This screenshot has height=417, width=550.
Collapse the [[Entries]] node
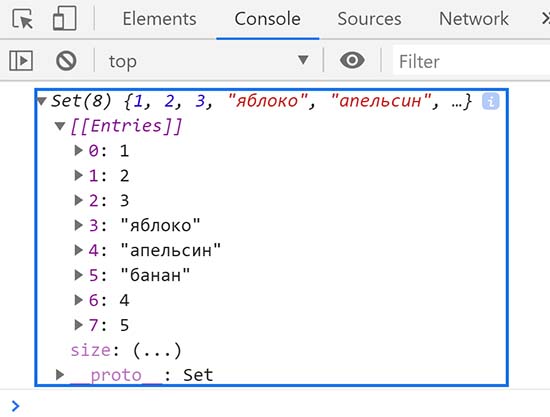(60, 126)
